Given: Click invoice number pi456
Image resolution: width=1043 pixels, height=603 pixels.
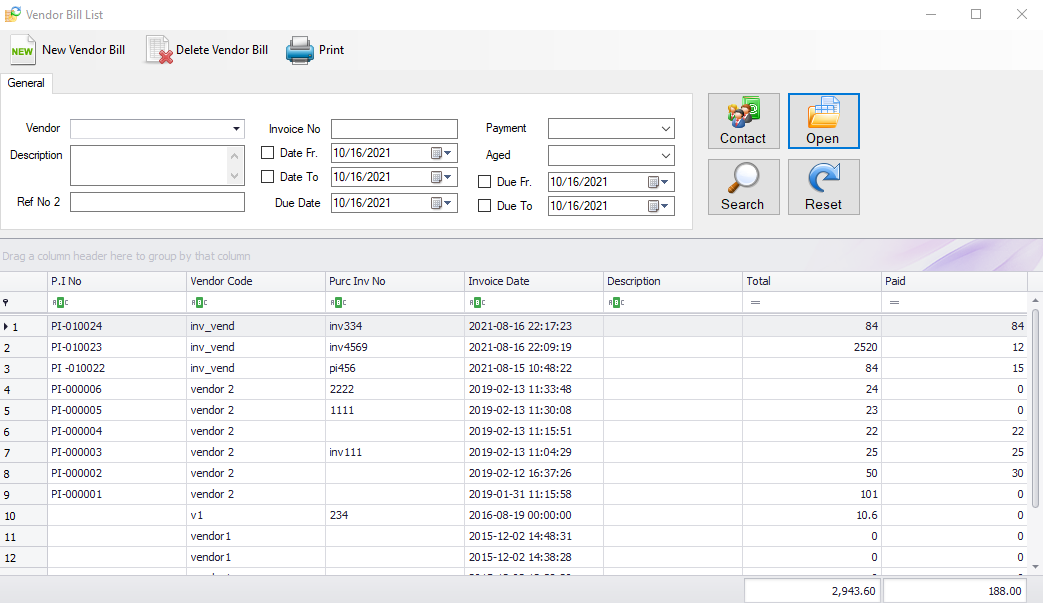Looking at the screenshot, I should click(343, 368).
